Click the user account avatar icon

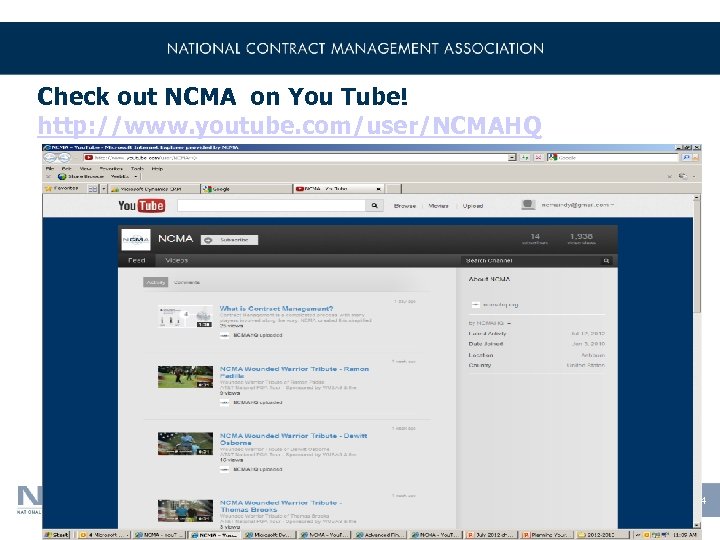[528, 205]
